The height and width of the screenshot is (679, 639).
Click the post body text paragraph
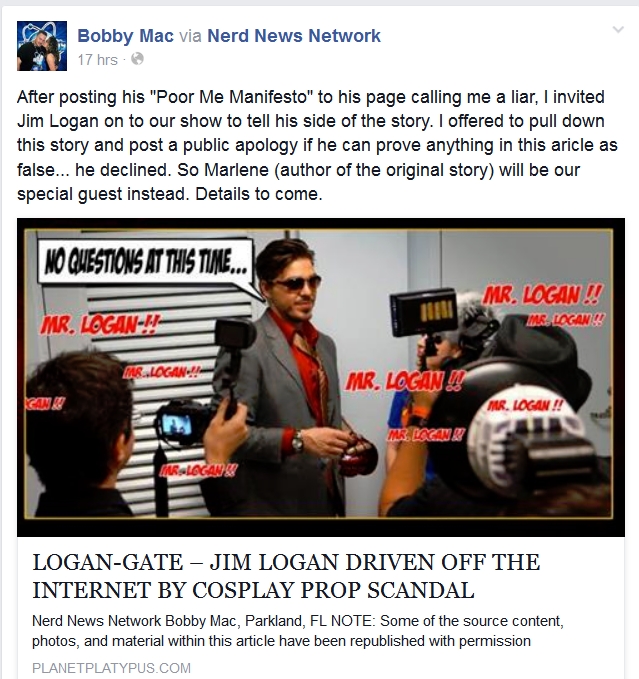tap(317, 146)
